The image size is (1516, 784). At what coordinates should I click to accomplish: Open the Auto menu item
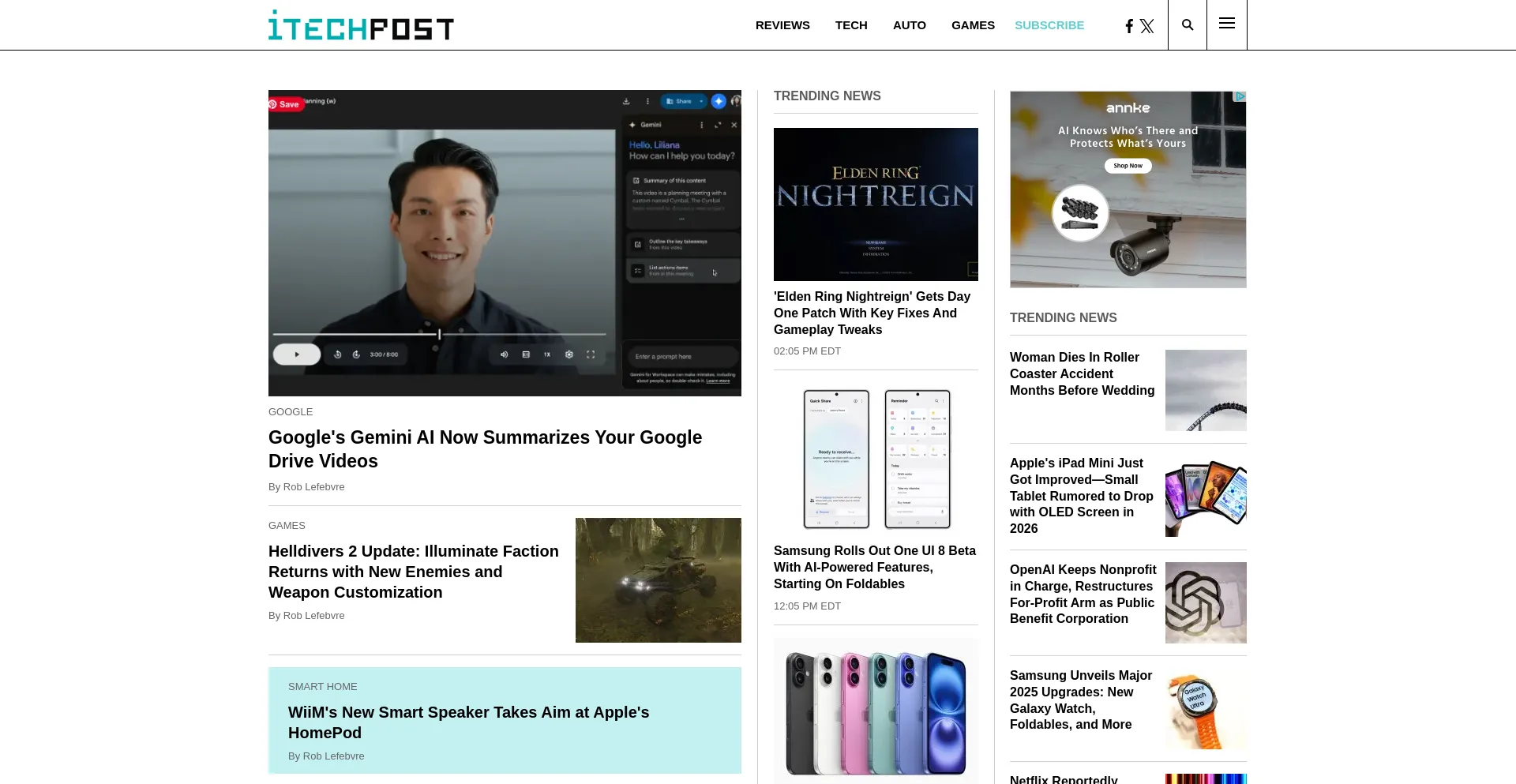tap(910, 25)
